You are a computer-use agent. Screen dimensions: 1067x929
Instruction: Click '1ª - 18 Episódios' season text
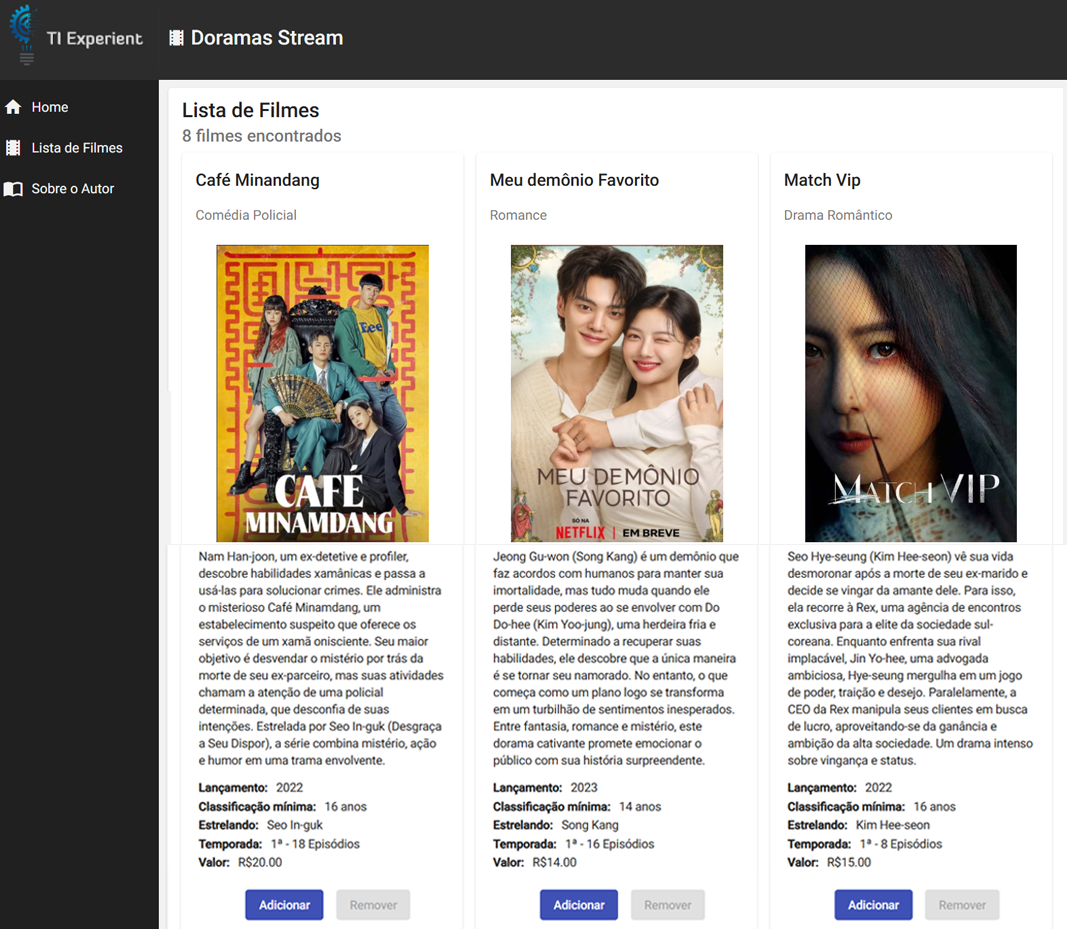click(315, 844)
